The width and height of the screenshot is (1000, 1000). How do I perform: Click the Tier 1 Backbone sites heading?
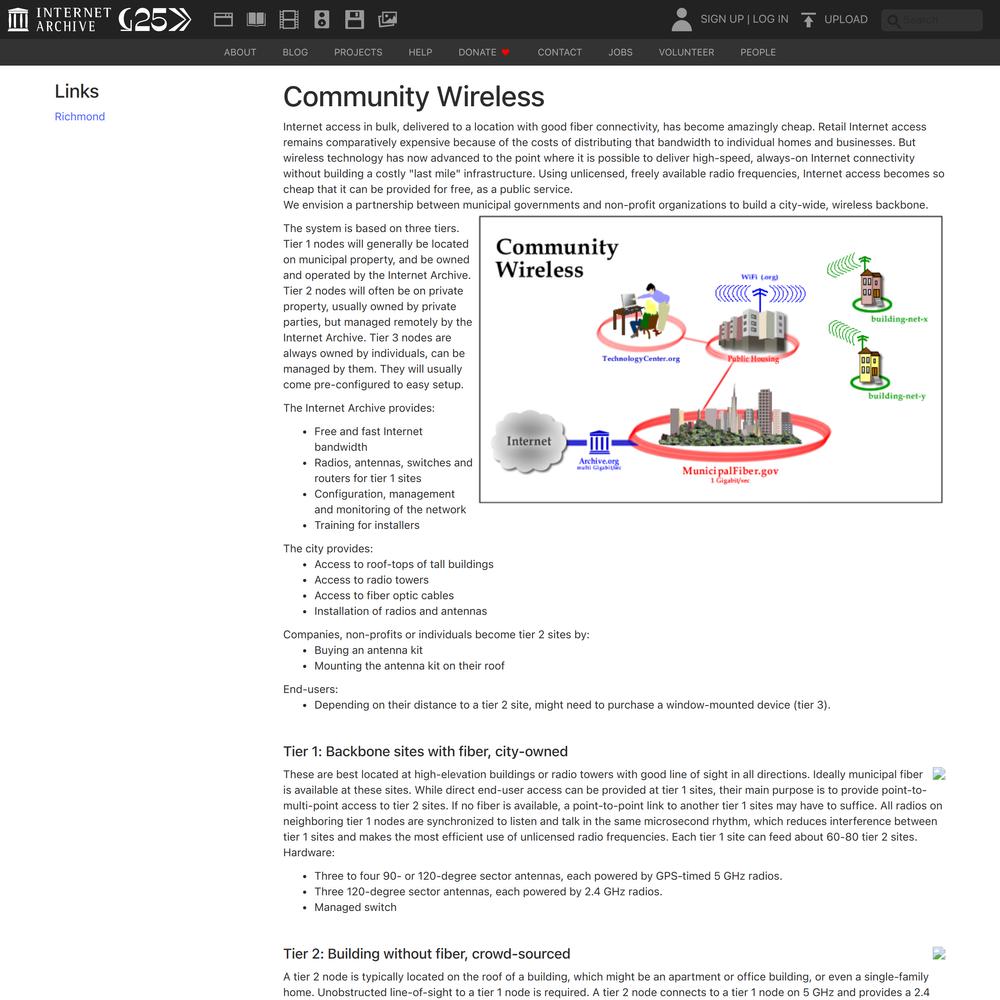[x=425, y=751]
